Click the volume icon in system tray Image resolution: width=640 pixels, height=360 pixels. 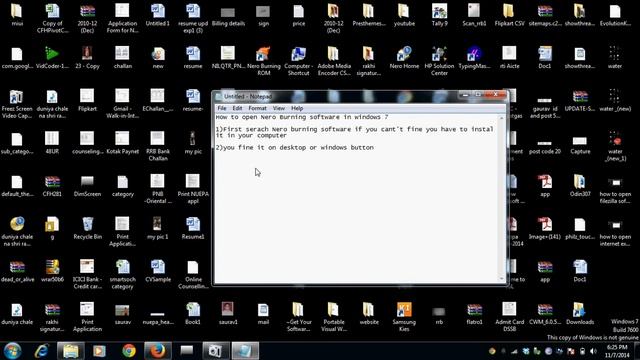coord(593,351)
